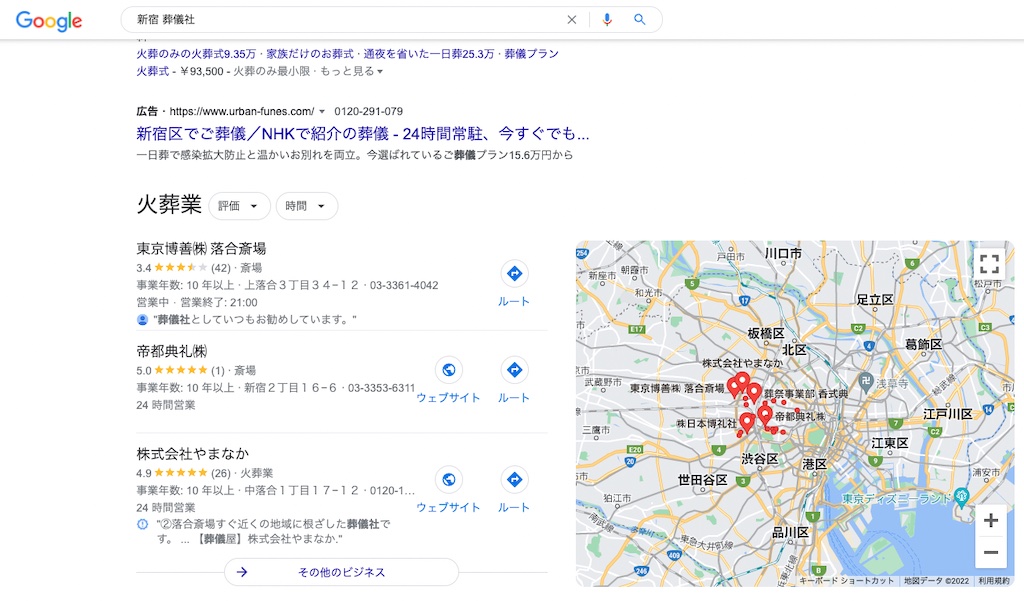Open the 新宿区でご葬儀 ad headline link
Image resolution: width=1024 pixels, height=601 pixels.
point(362,134)
